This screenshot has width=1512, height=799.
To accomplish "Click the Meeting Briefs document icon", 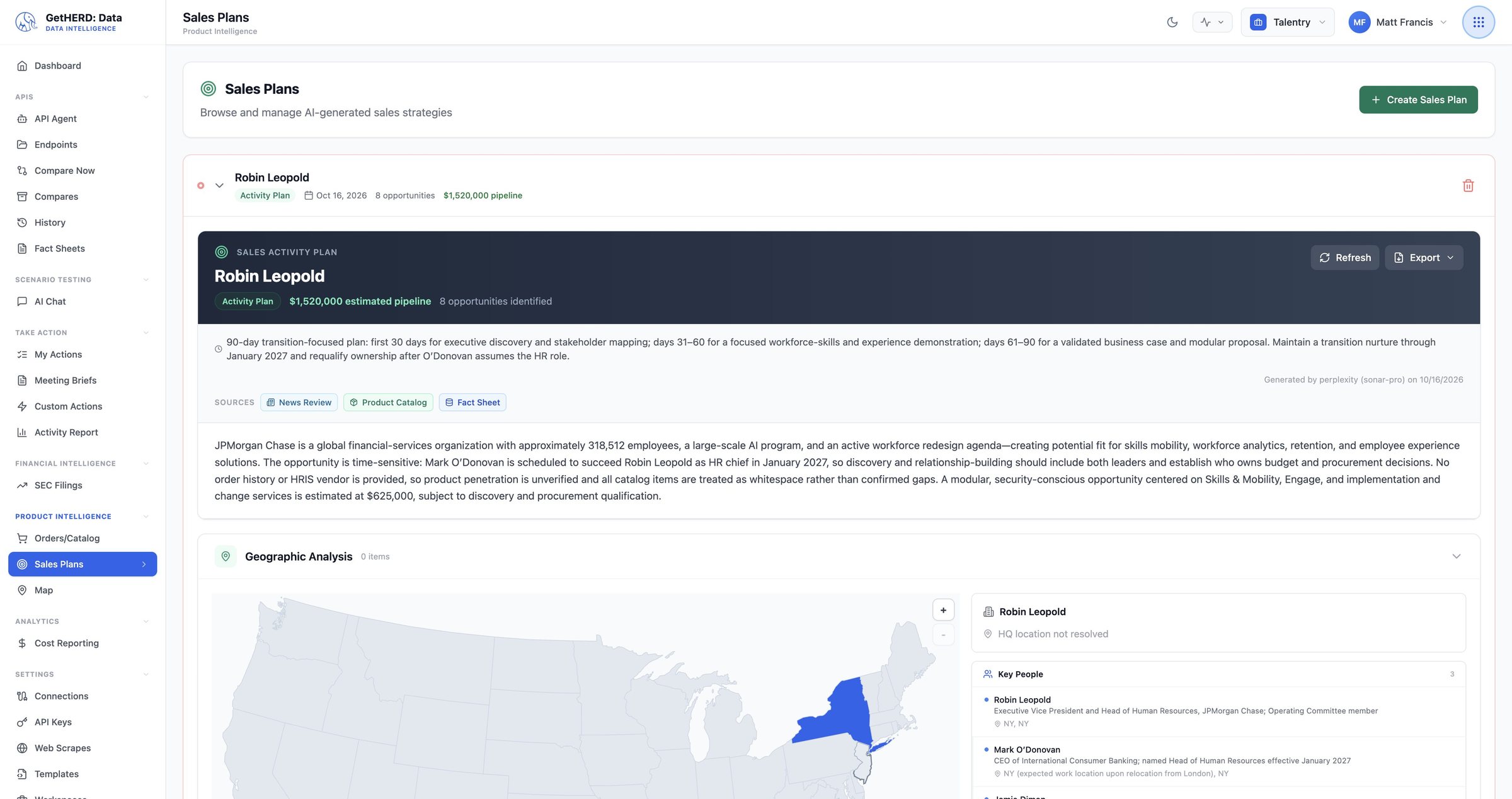I will tap(22, 380).
